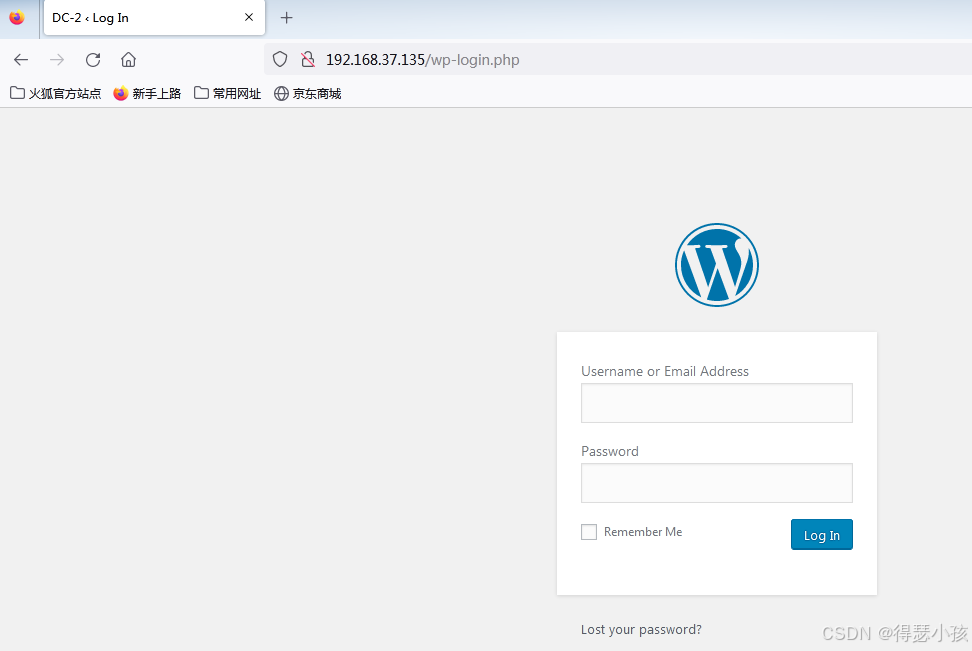Open the 新手上路 bookmark
This screenshot has height=651, width=972.
click(x=148, y=93)
